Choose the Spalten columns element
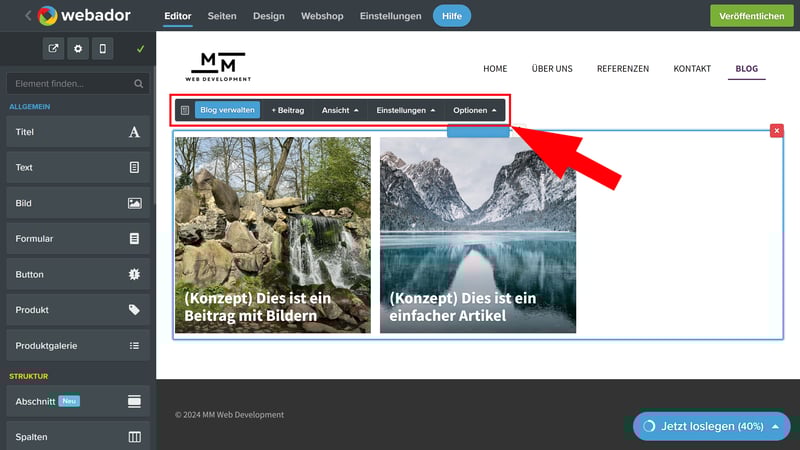The image size is (800, 450). coord(78,437)
